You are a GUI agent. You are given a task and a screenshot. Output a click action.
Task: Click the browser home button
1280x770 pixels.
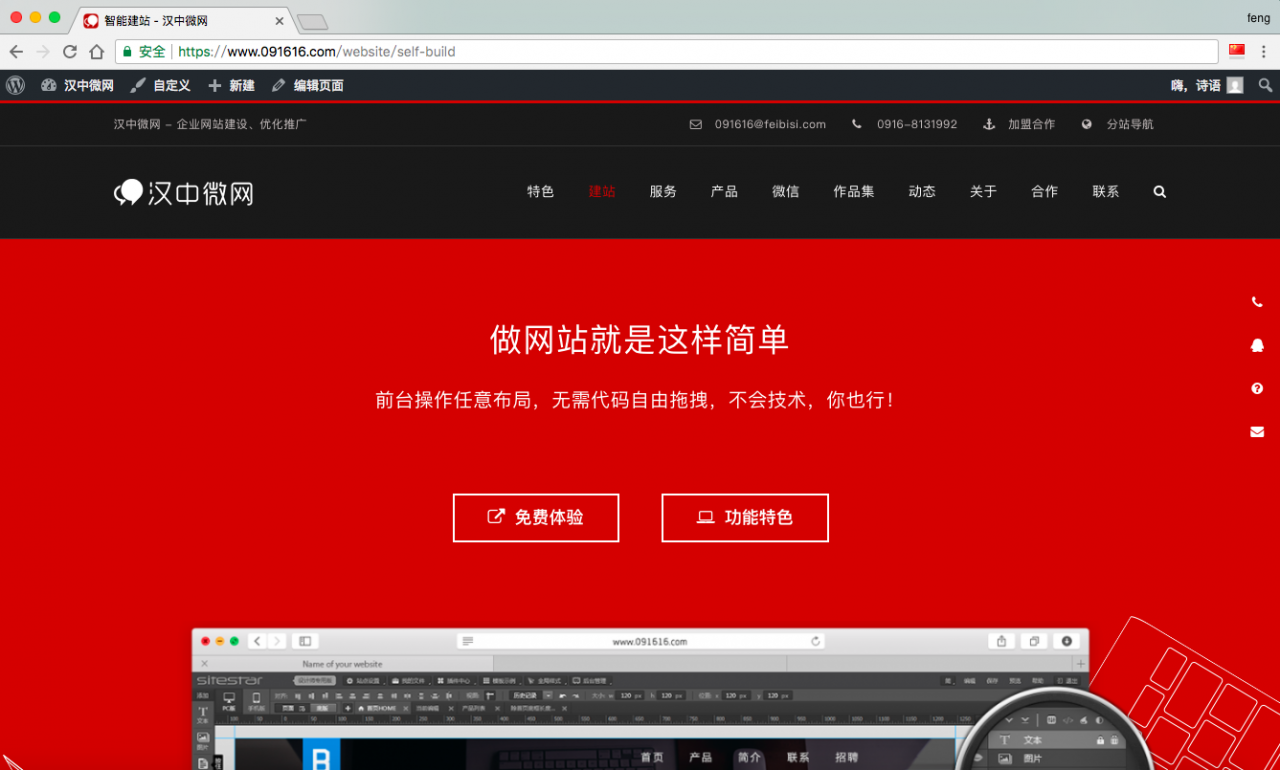pyautogui.click(x=96, y=52)
